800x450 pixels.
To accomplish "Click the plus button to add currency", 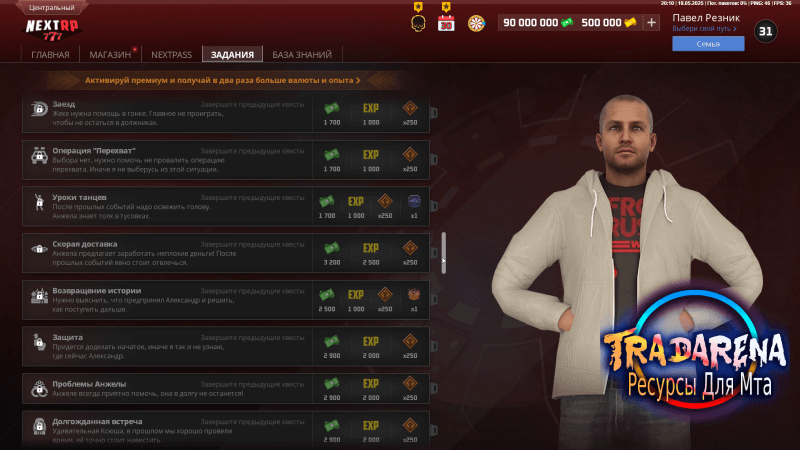I will (651, 23).
